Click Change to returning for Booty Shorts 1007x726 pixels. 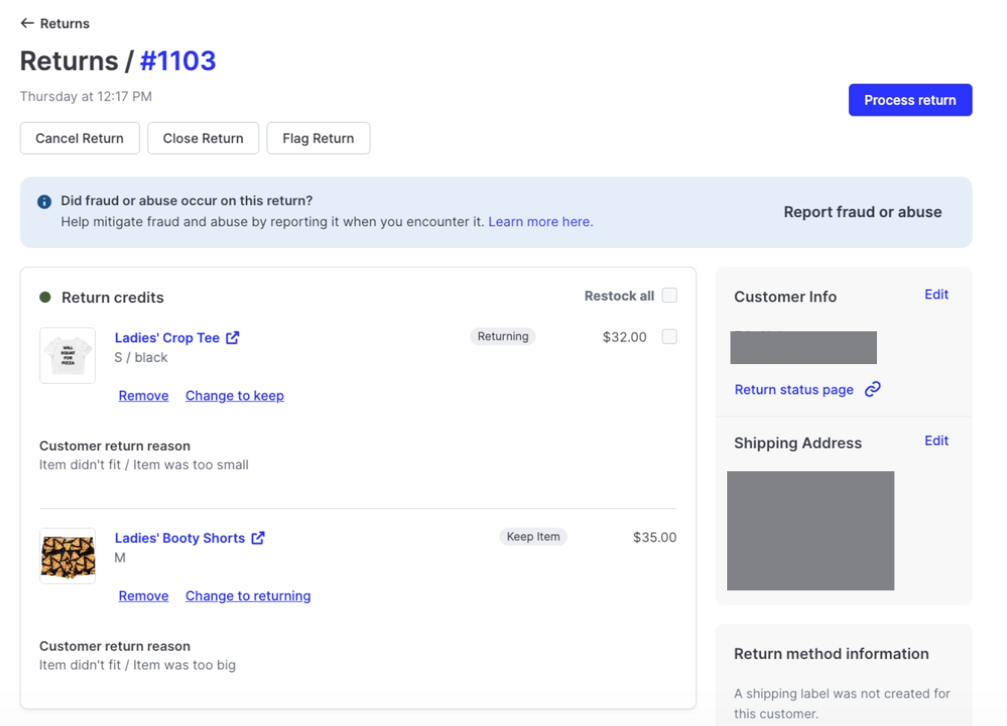[248, 596]
